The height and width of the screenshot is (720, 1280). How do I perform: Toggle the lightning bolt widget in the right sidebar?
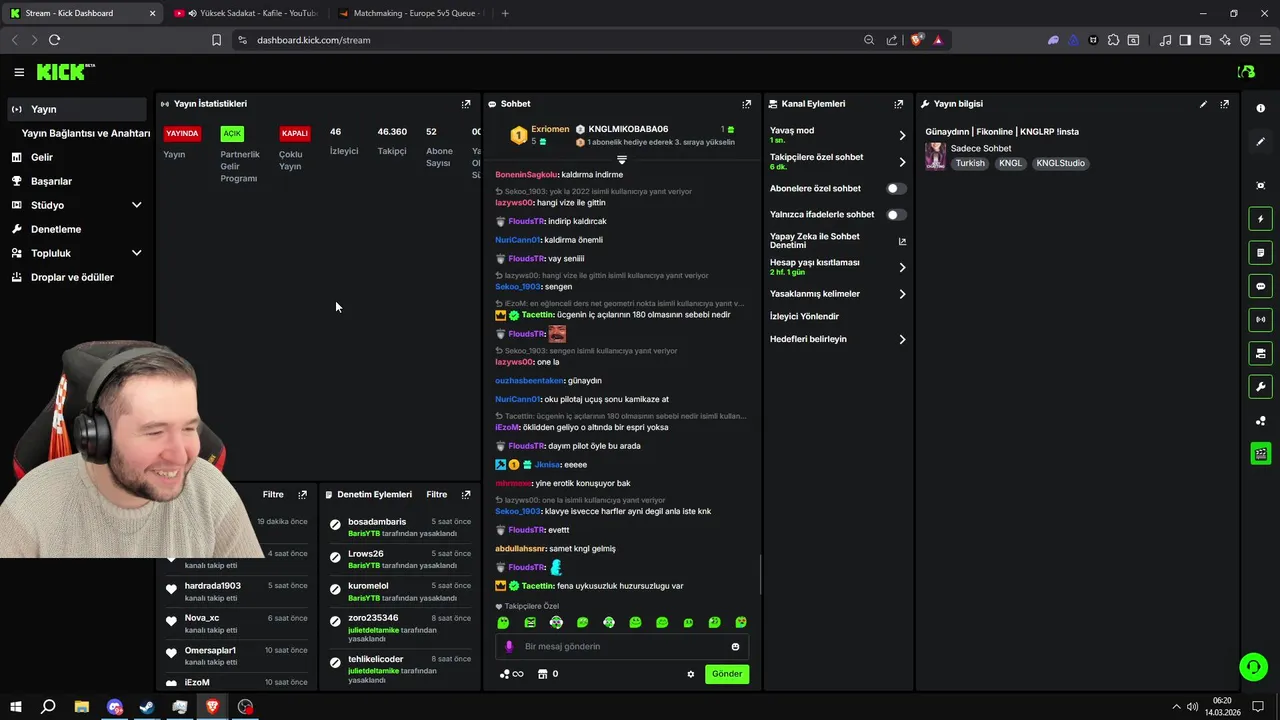1261,219
